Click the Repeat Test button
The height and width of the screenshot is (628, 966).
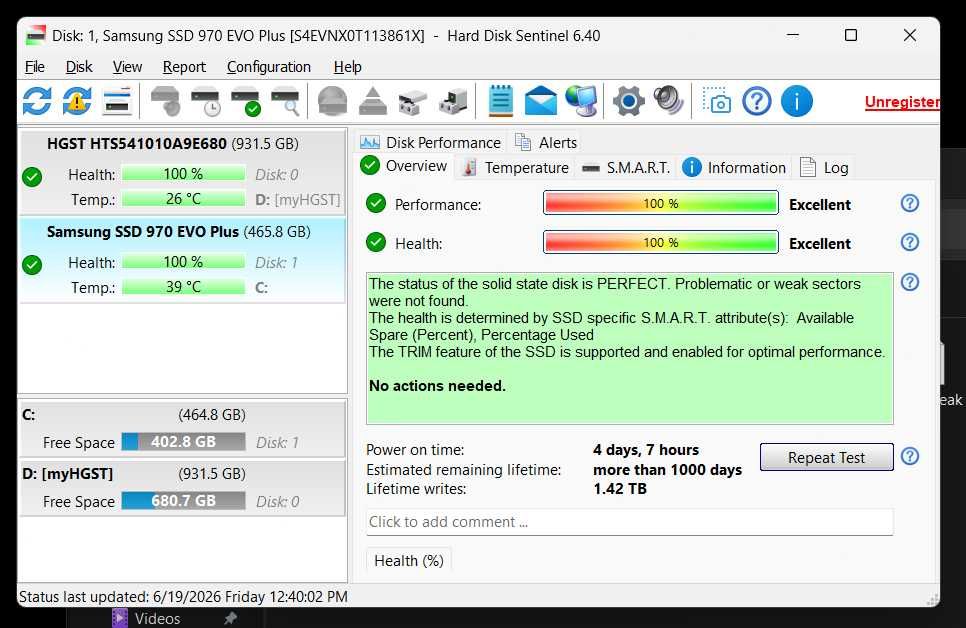(826, 457)
